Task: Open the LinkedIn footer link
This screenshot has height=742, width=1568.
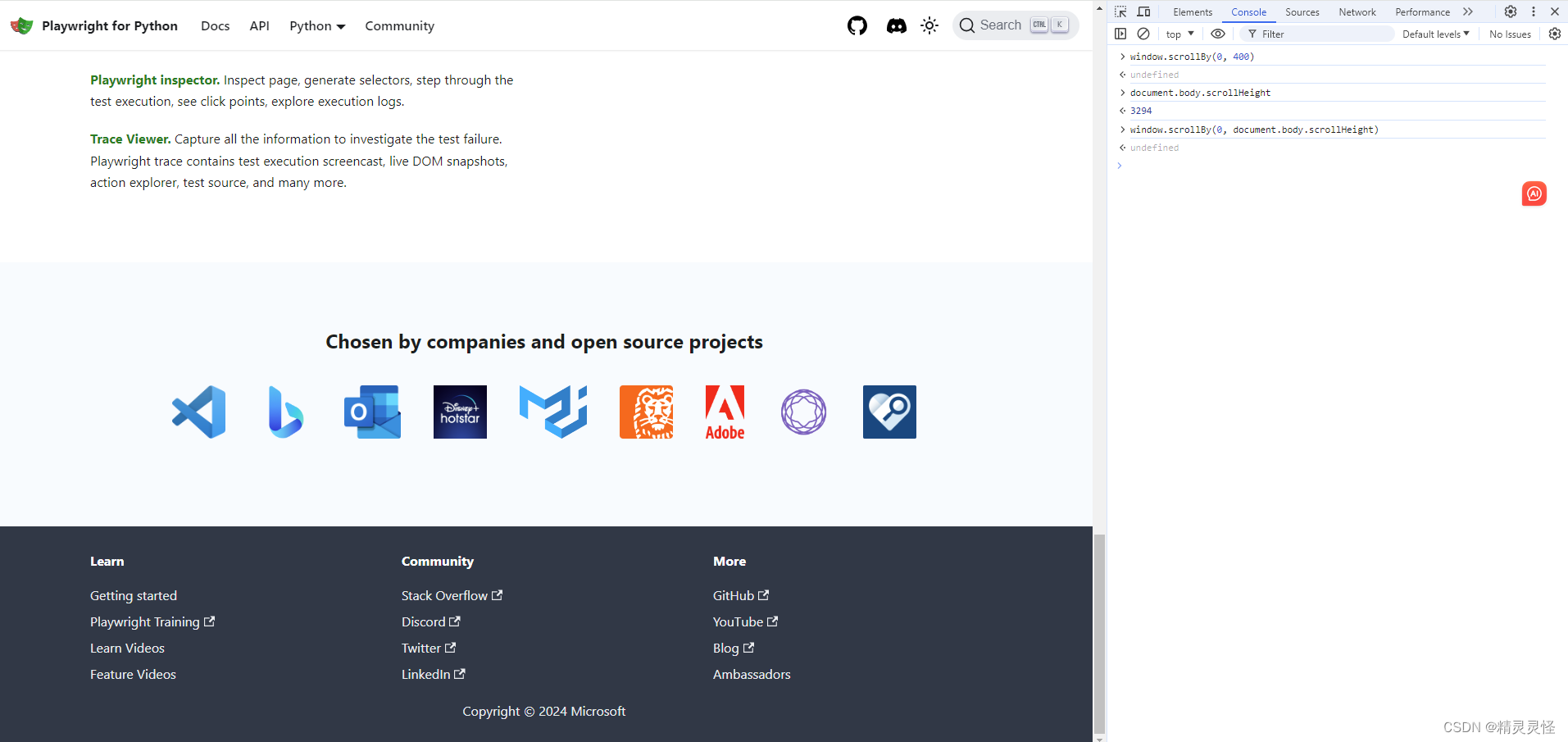Action: [434, 674]
